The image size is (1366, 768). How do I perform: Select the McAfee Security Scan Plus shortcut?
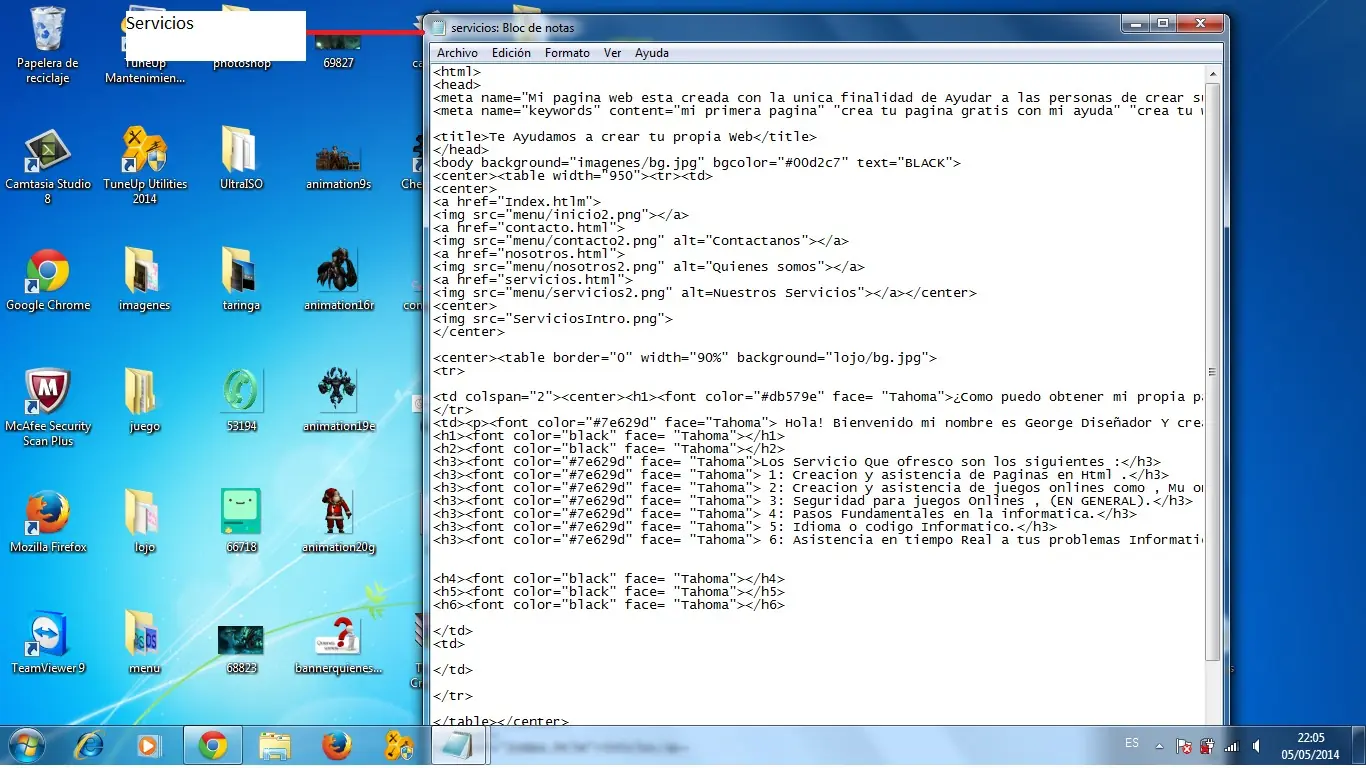47,408
